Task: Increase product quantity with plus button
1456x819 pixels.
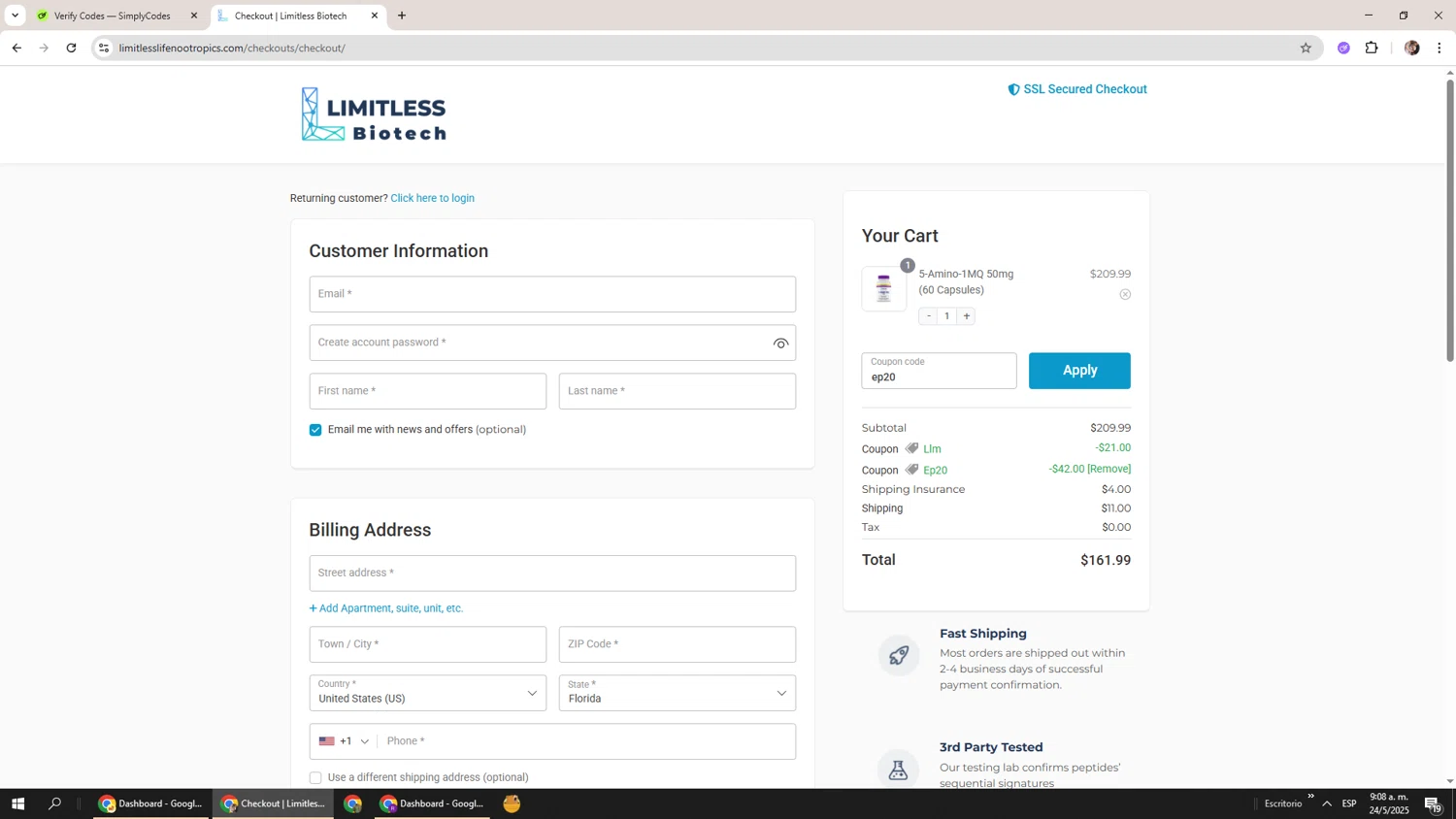Action: pyautogui.click(x=966, y=316)
